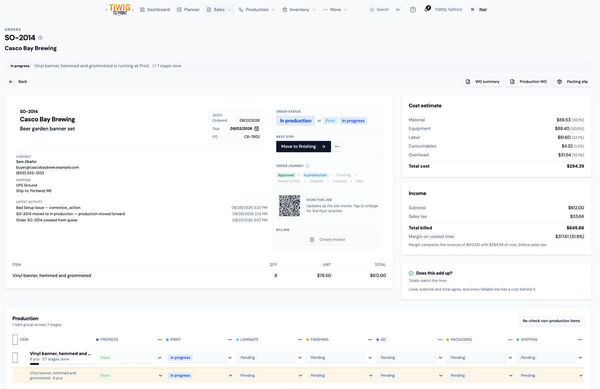Click the Vinyl banner line item row

coord(199,275)
